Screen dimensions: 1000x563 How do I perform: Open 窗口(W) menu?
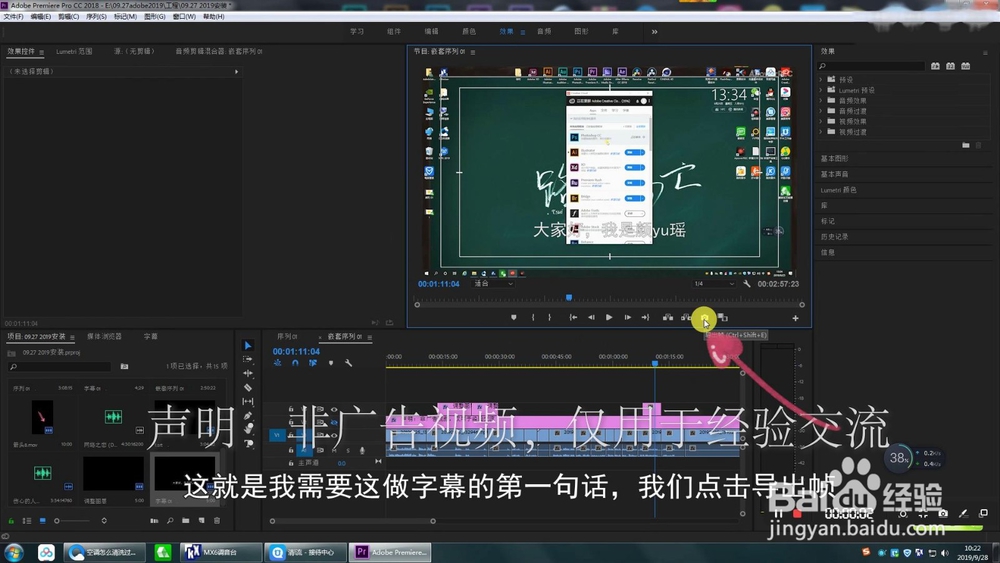tap(184, 17)
